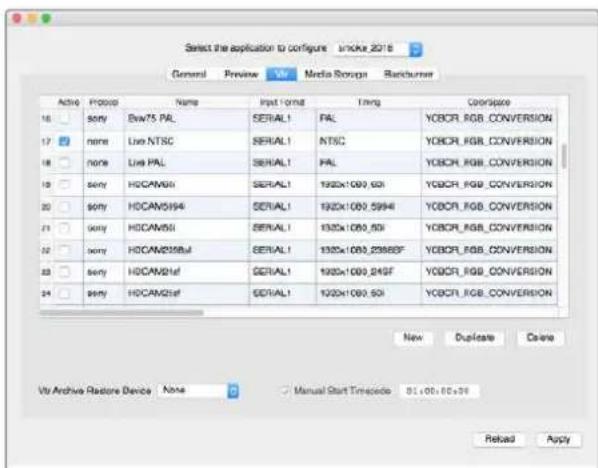Viewport: 598px width, 468px height.
Task: Click the Input Format column header
Action: pyautogui.click(x=282, y=102)
